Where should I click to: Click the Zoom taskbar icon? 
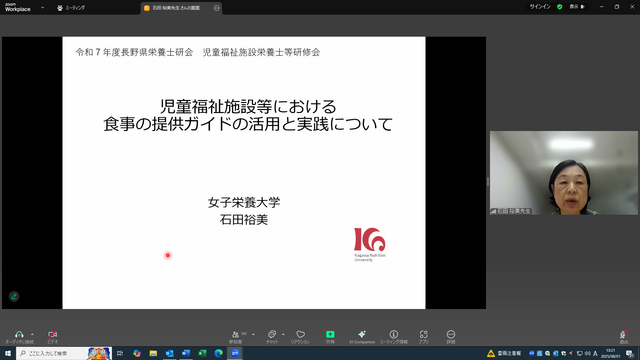pyautogui.click(x=235, y=353)
